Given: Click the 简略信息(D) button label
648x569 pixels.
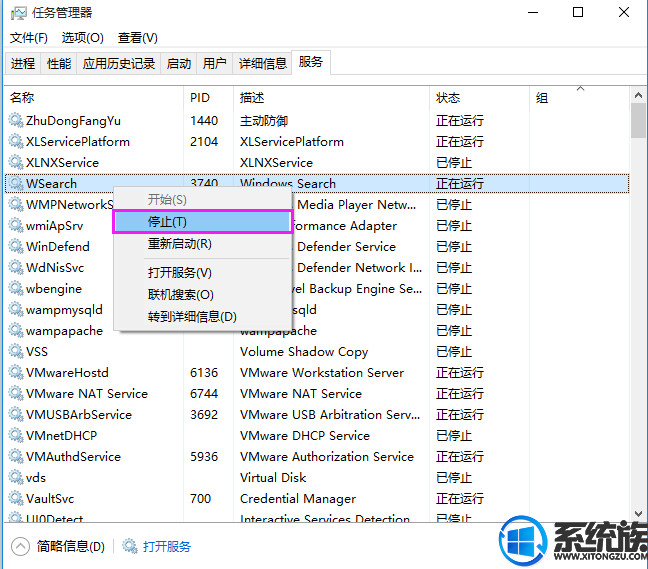Looking at the screenshot, I should click(x=71, y=547).
